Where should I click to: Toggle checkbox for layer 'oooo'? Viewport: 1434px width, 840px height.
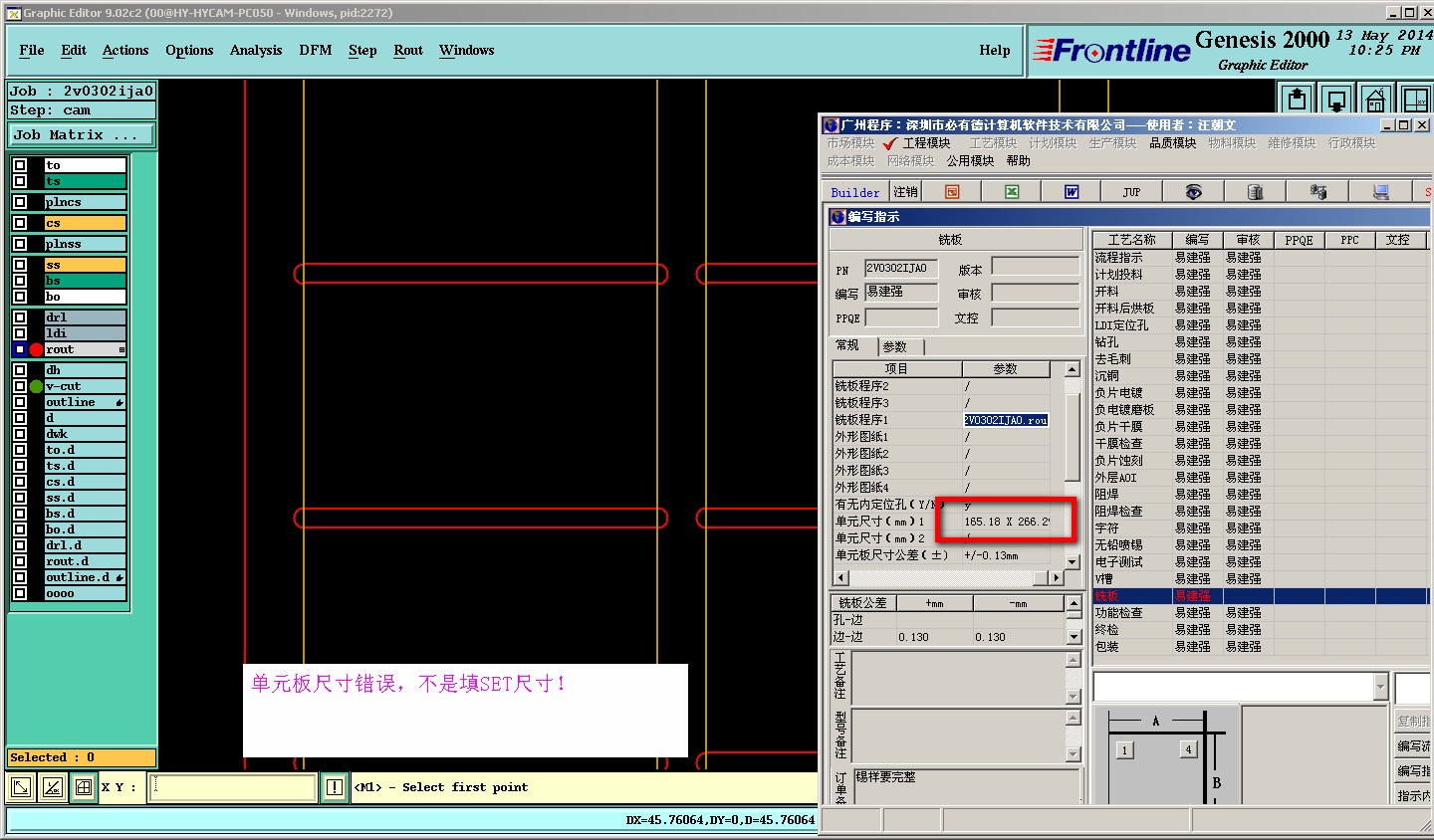tap(20, 593)
